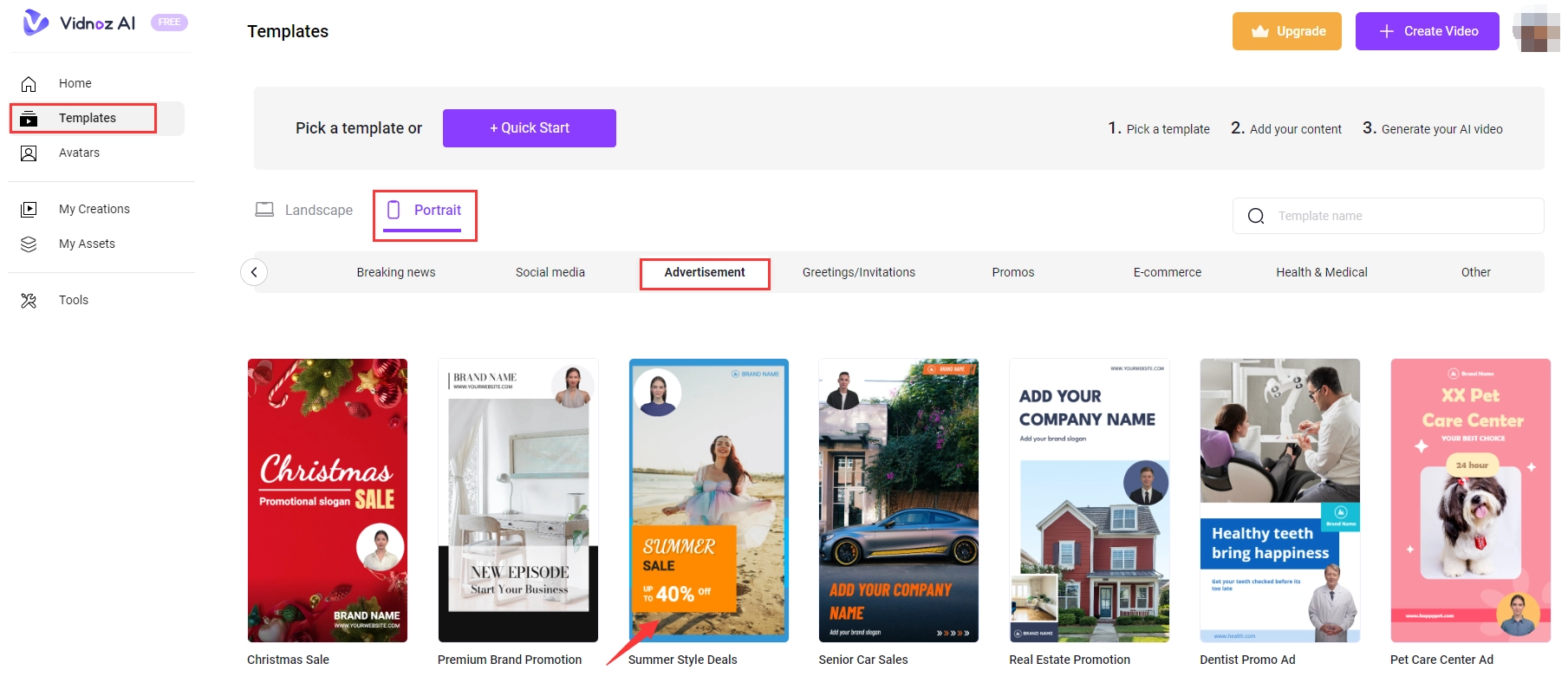Show the E-commerce template category
The height and width of the screenshot is (683, 1568).
[x=1167, y=273]
